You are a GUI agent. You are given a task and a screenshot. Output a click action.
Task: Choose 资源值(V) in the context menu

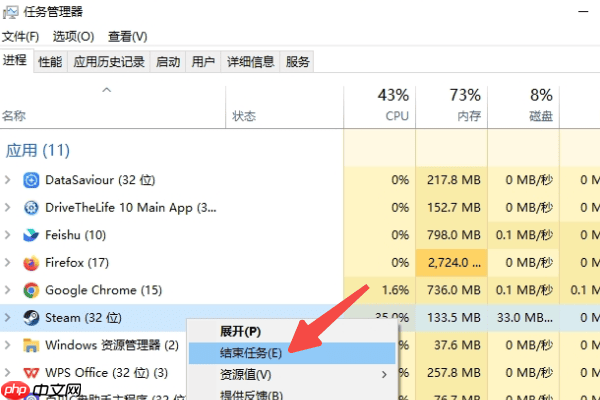click(x=292, y=374)
